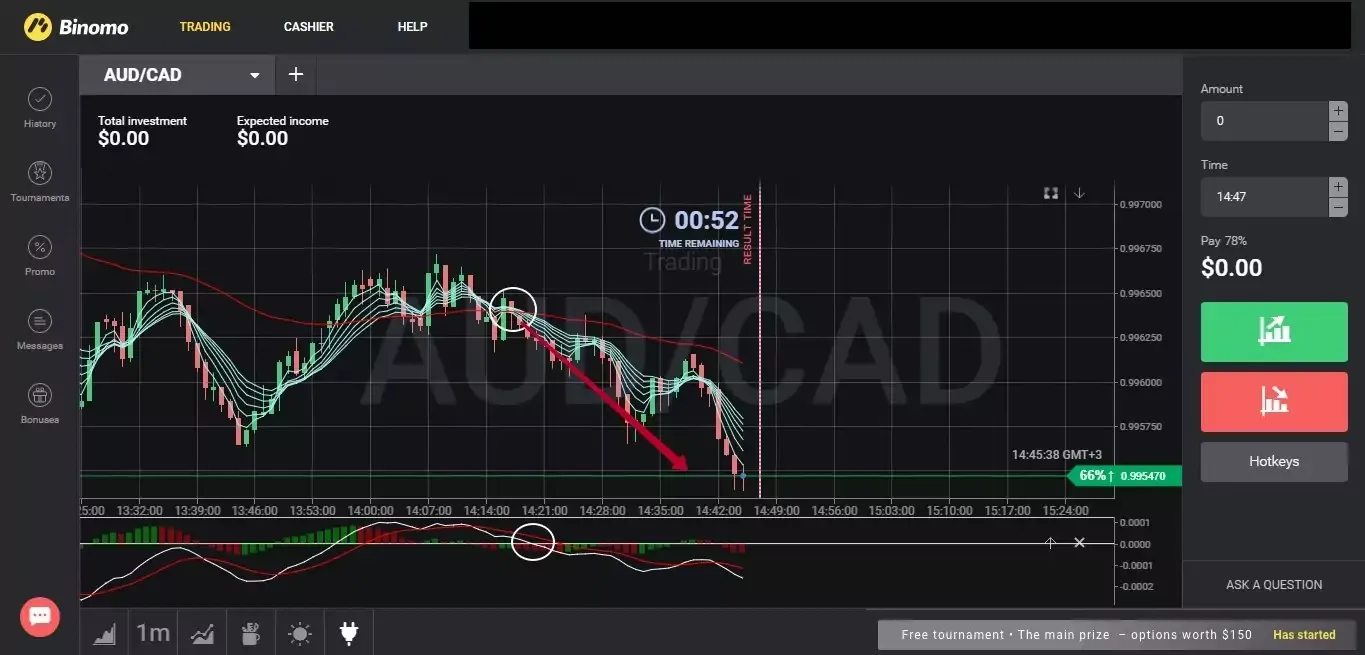This screenshot has height=655, width=1365.
Task: Add a new asset tab
Action: click(296, 75)
